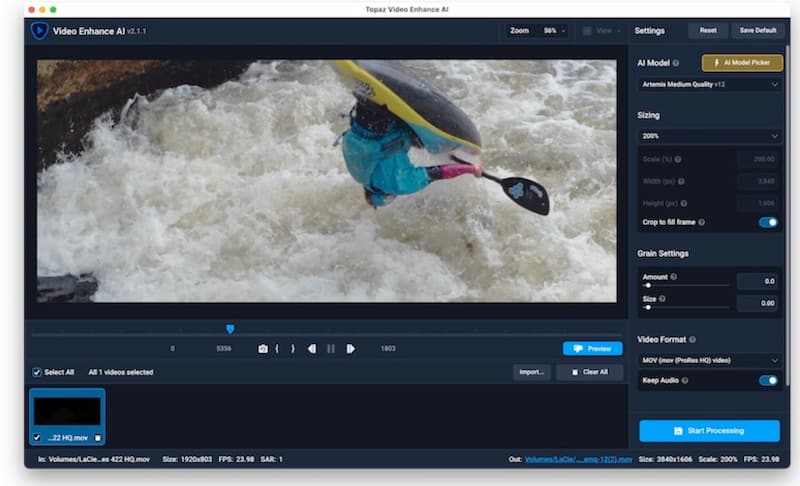Image resolution: width=800 pixels, height=486 pixels.
Task: Set trim start with the left brace icon
Action: pos(277,349)
